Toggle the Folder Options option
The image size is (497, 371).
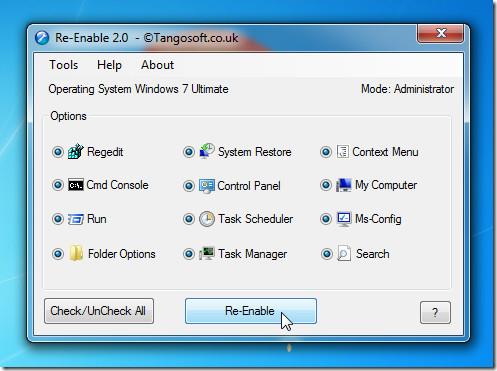[58, 254]
